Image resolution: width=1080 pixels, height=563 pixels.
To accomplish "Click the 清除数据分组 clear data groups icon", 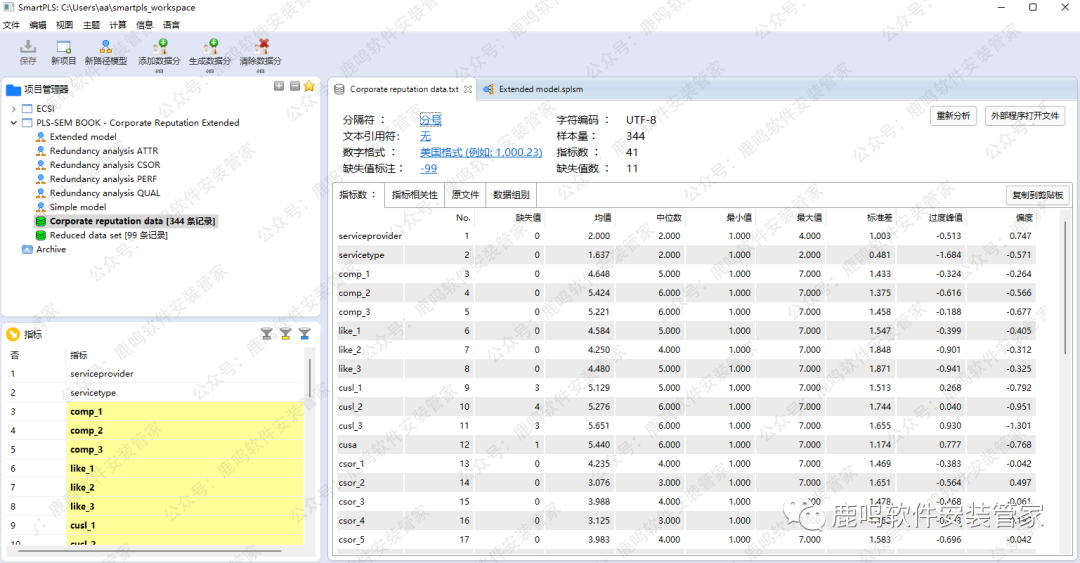I will tap(263, 47).
